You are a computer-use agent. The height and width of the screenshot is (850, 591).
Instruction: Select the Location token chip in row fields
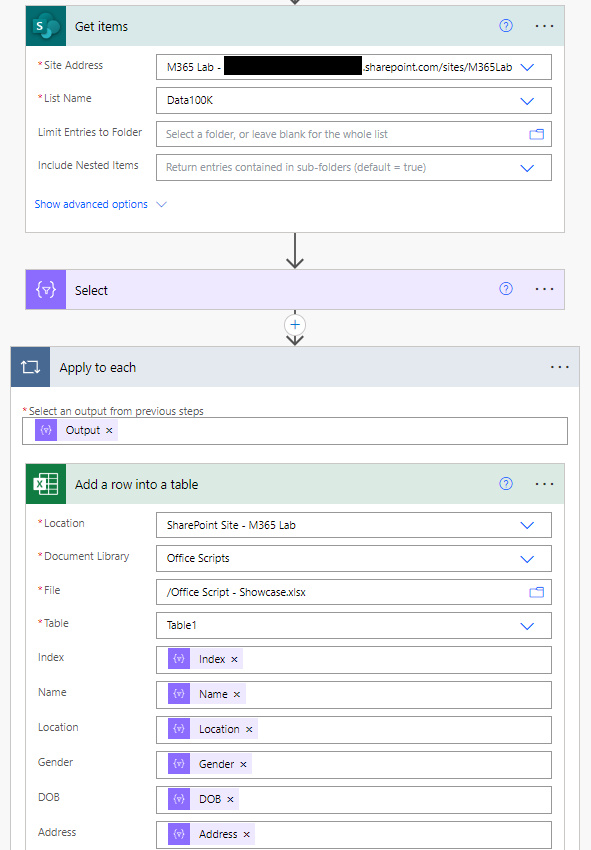pyautogui.click(x=213, y=729)
